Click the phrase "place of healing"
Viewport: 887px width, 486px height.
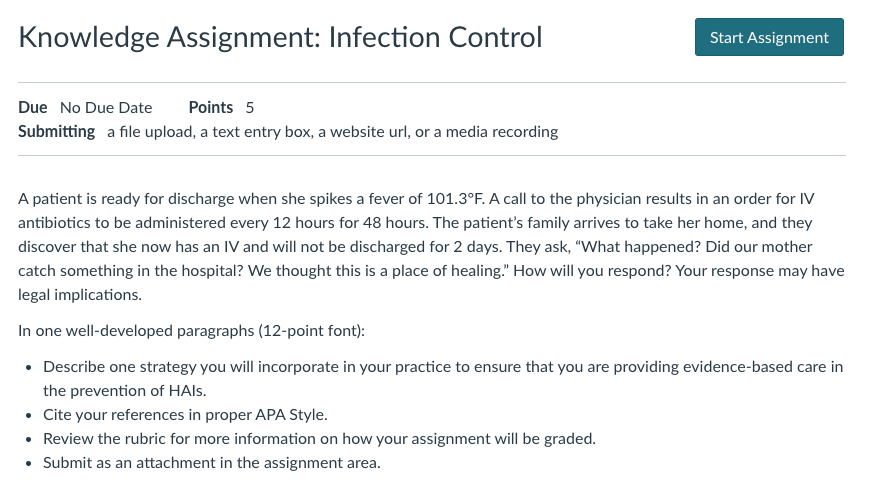[x=447, y=271]
